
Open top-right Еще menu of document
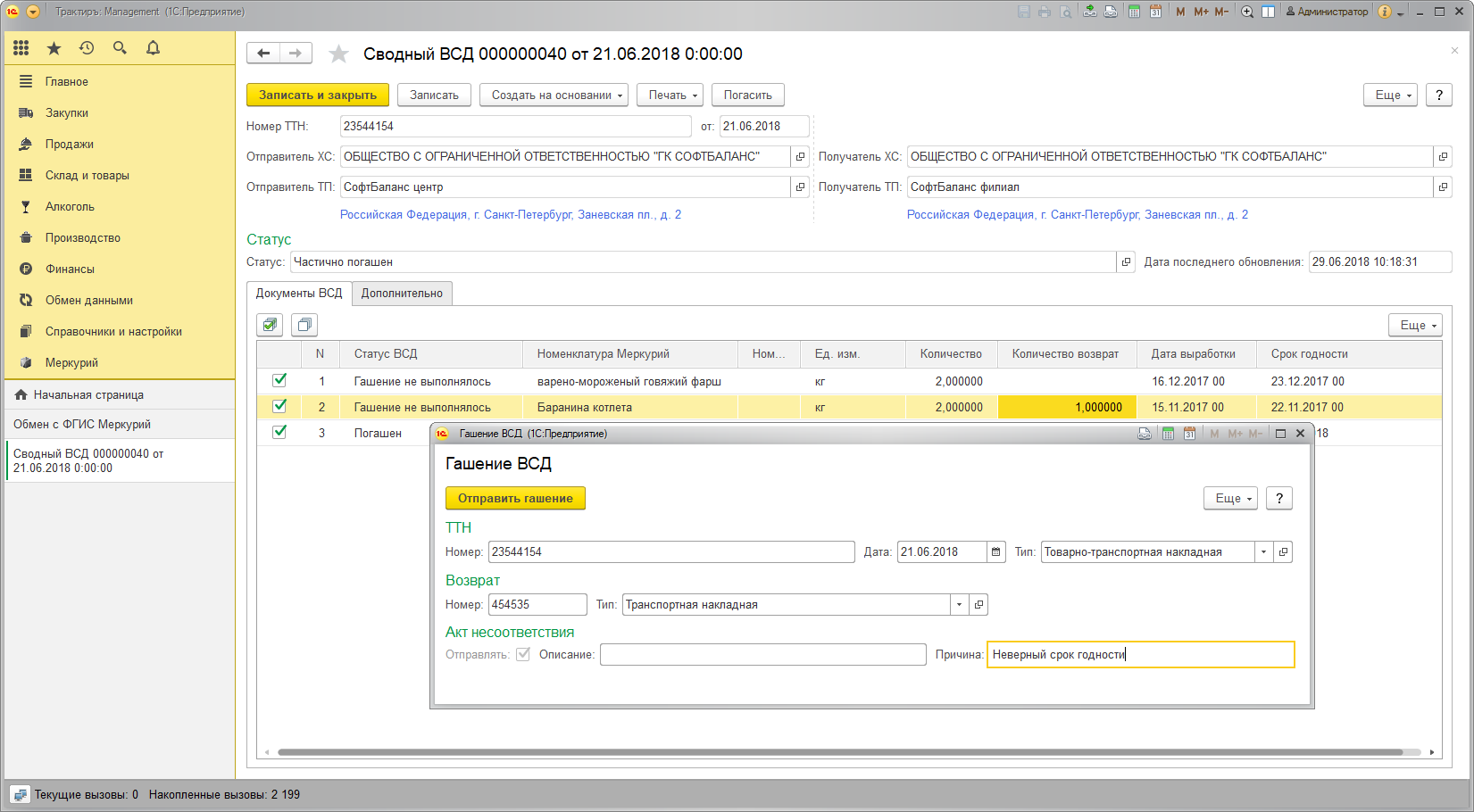coord(1390,95)
